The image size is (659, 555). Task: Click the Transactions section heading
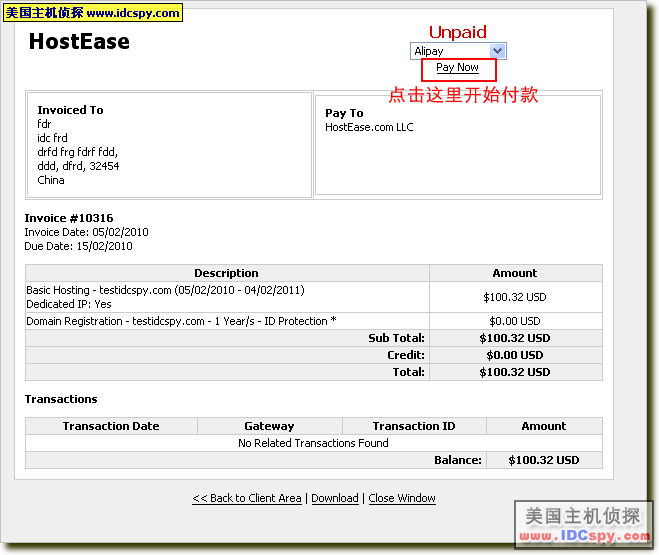coord(61,399)
